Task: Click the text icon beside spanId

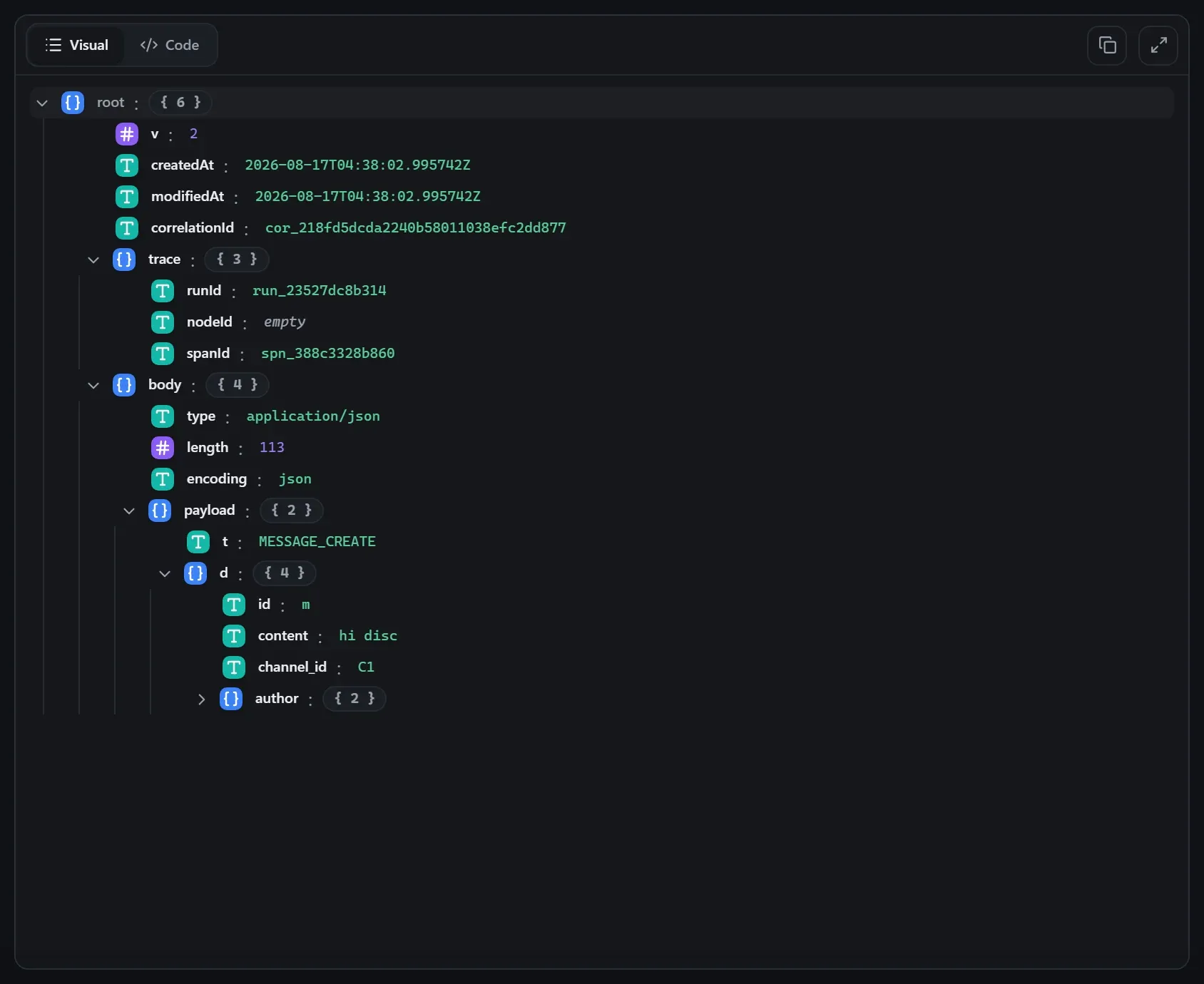Action: (163, 354)
